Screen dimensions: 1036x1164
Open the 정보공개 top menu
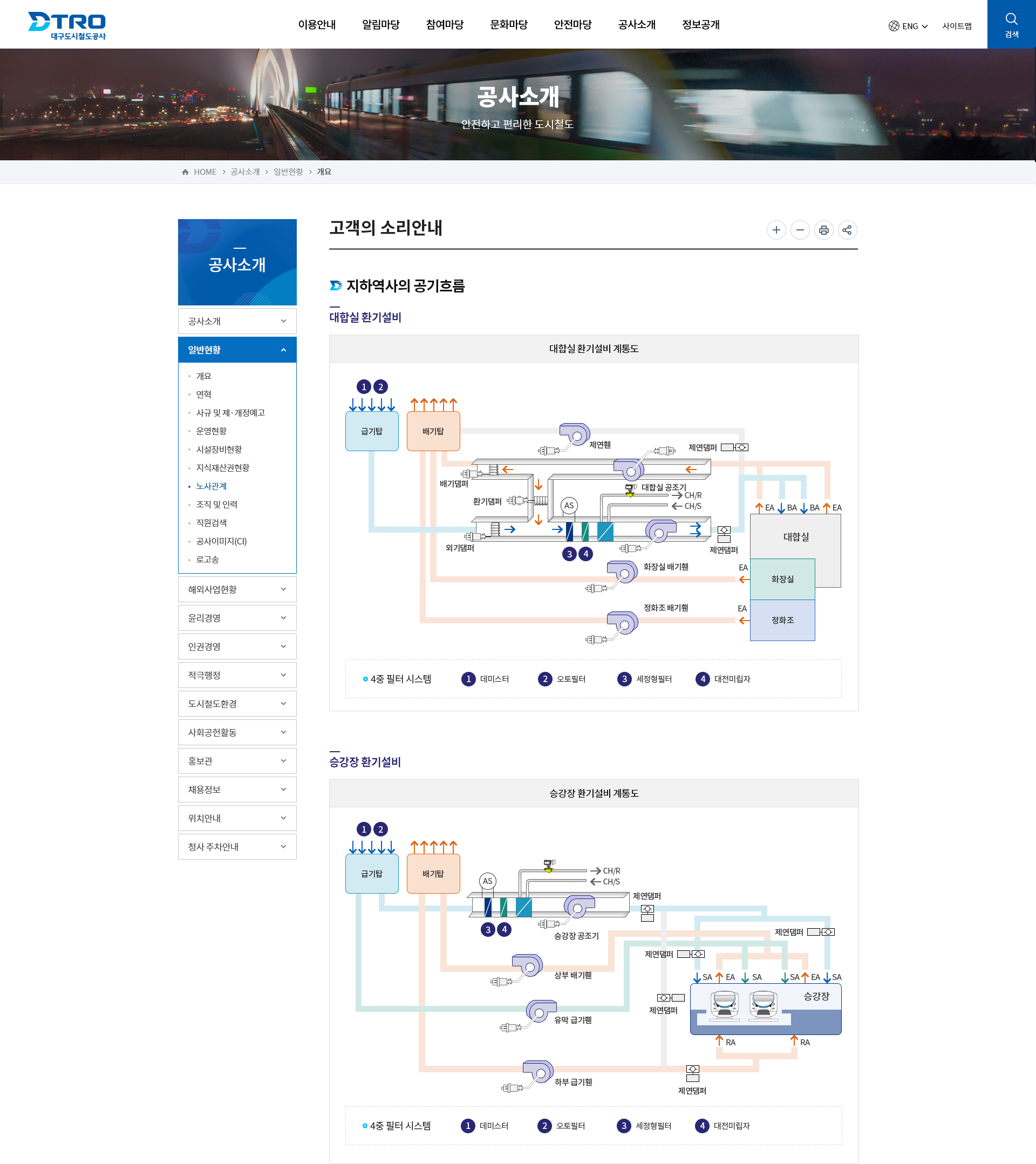coord(700,24)
